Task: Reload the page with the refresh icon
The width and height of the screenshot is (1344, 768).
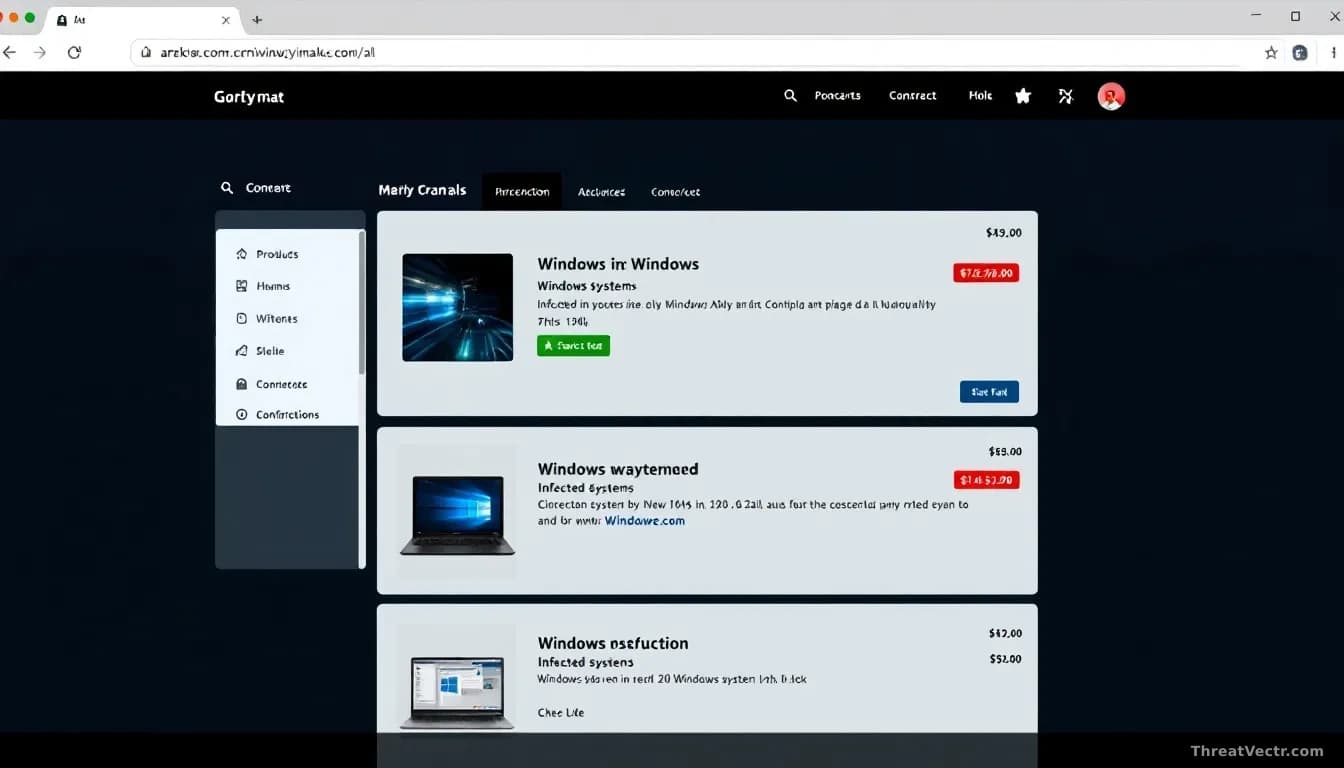Action: point(74,52)
